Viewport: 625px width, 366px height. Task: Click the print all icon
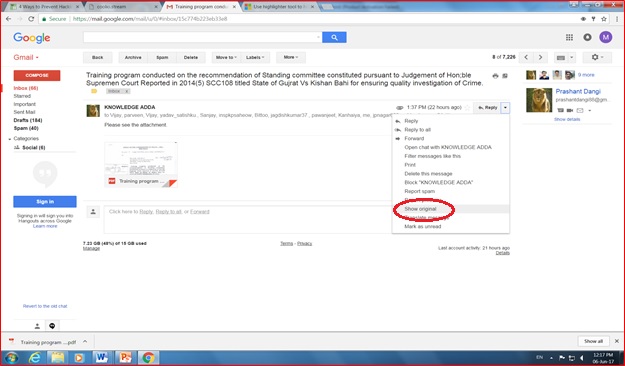click(x=495, y=76)
